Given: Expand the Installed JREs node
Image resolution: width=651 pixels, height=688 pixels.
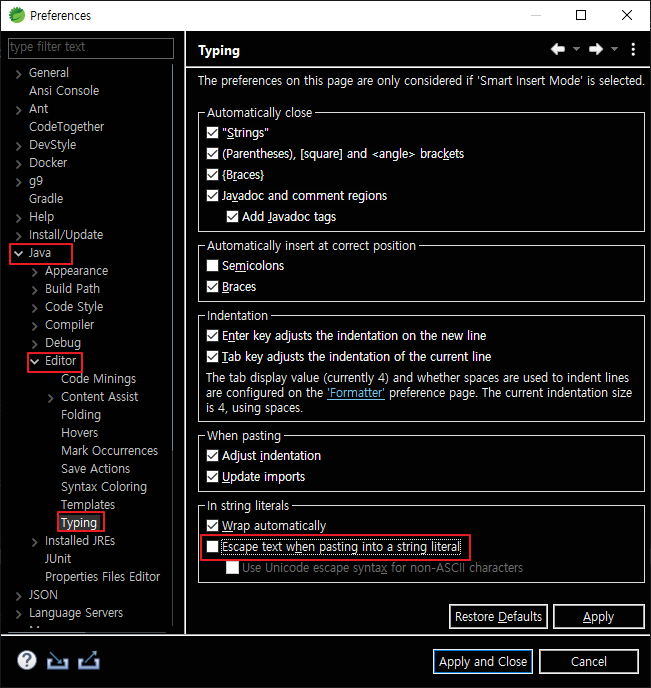Looking at the screenshot, I should [x=35, y=542].
